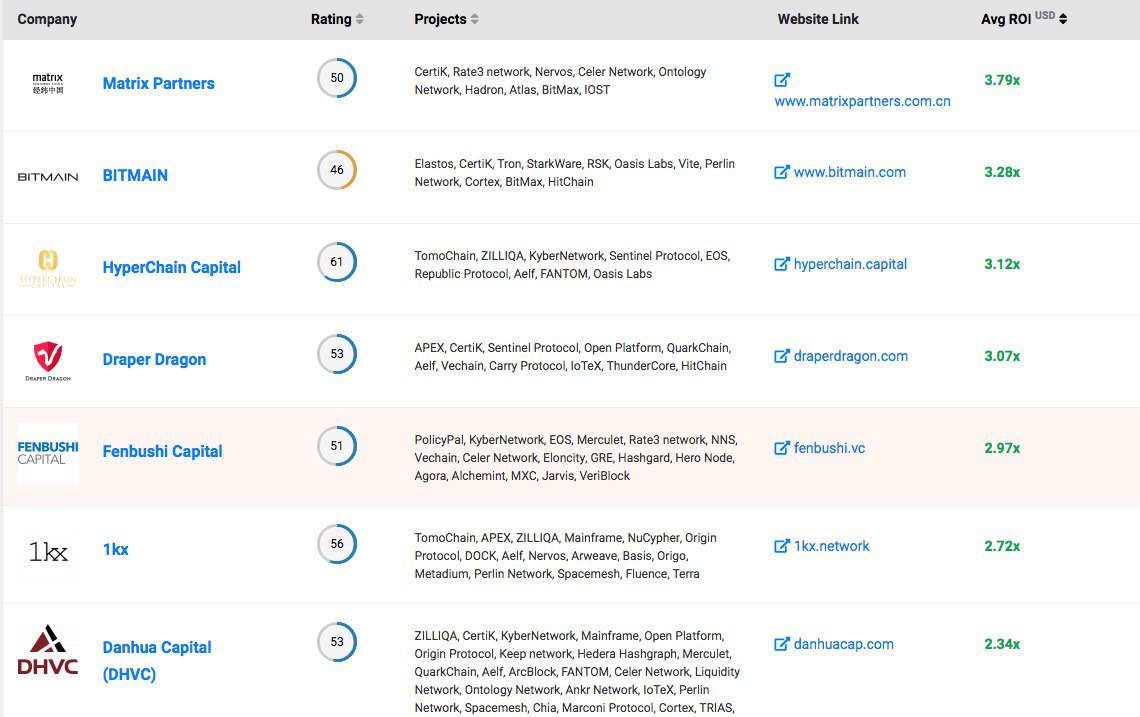This screenshot has height=717, width=1140.
Task: Click Fenbushi Capital rating circle 51
Action: point(337,446)
